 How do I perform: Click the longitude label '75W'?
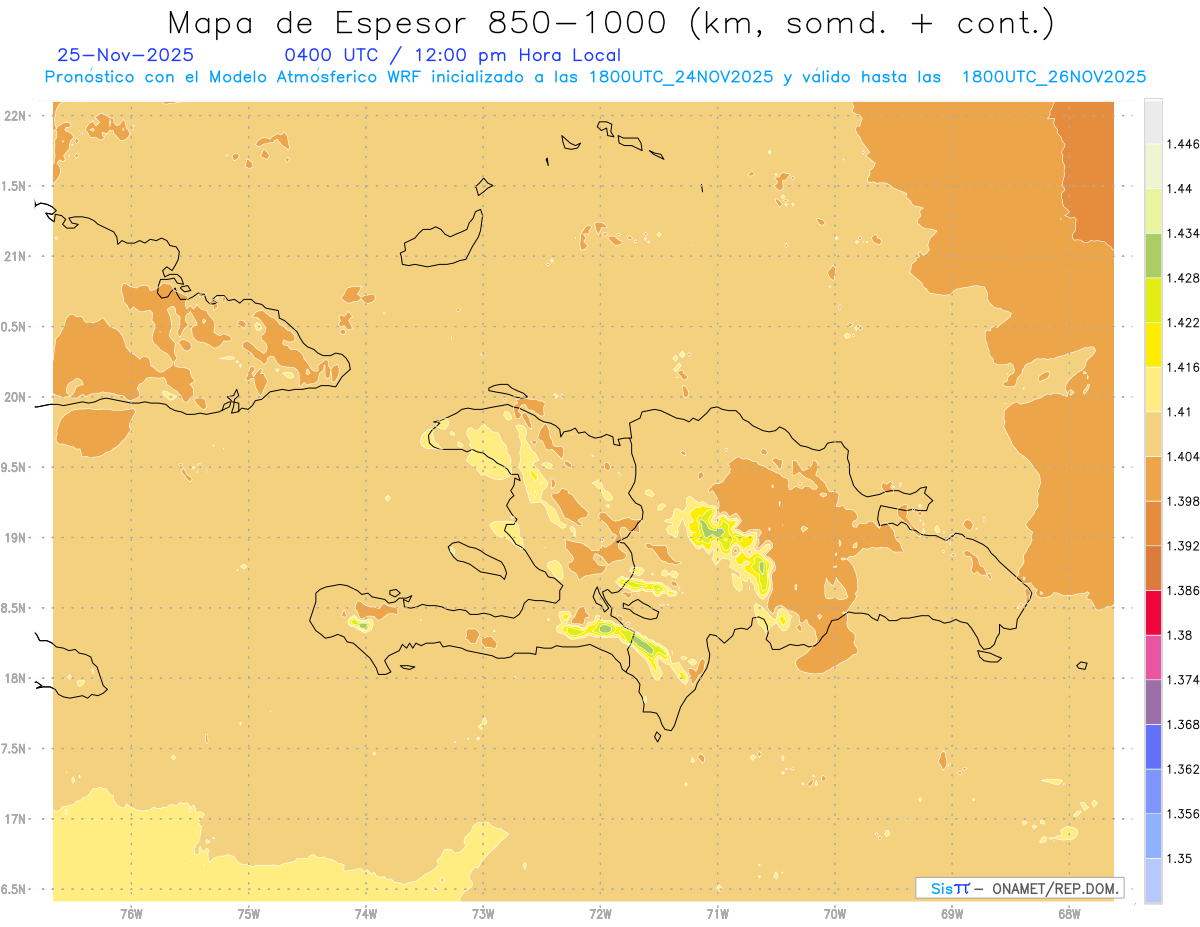[249, 913]
